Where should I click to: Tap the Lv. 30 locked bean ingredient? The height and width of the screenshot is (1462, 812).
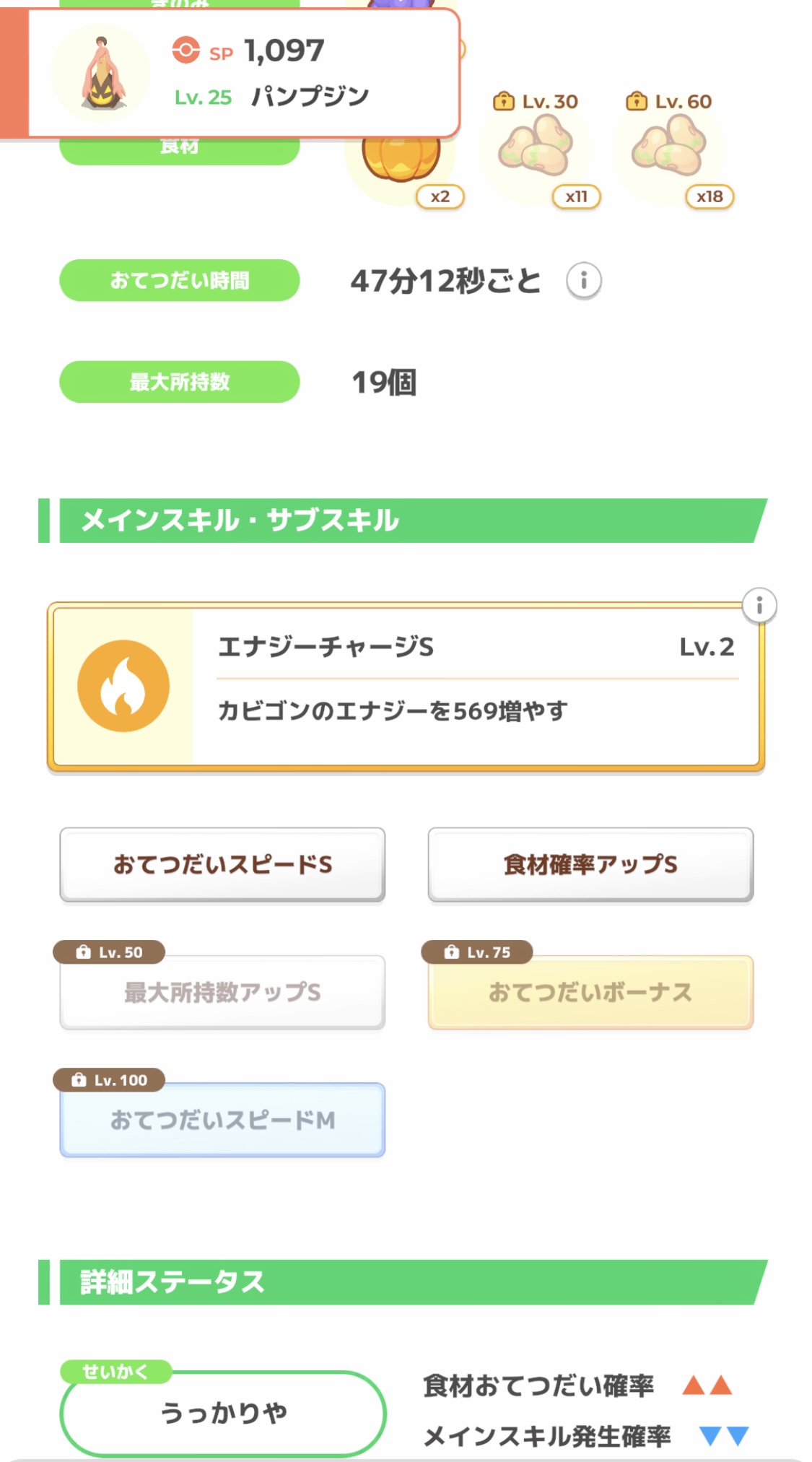pyautogui.click(x=536, y=149)
